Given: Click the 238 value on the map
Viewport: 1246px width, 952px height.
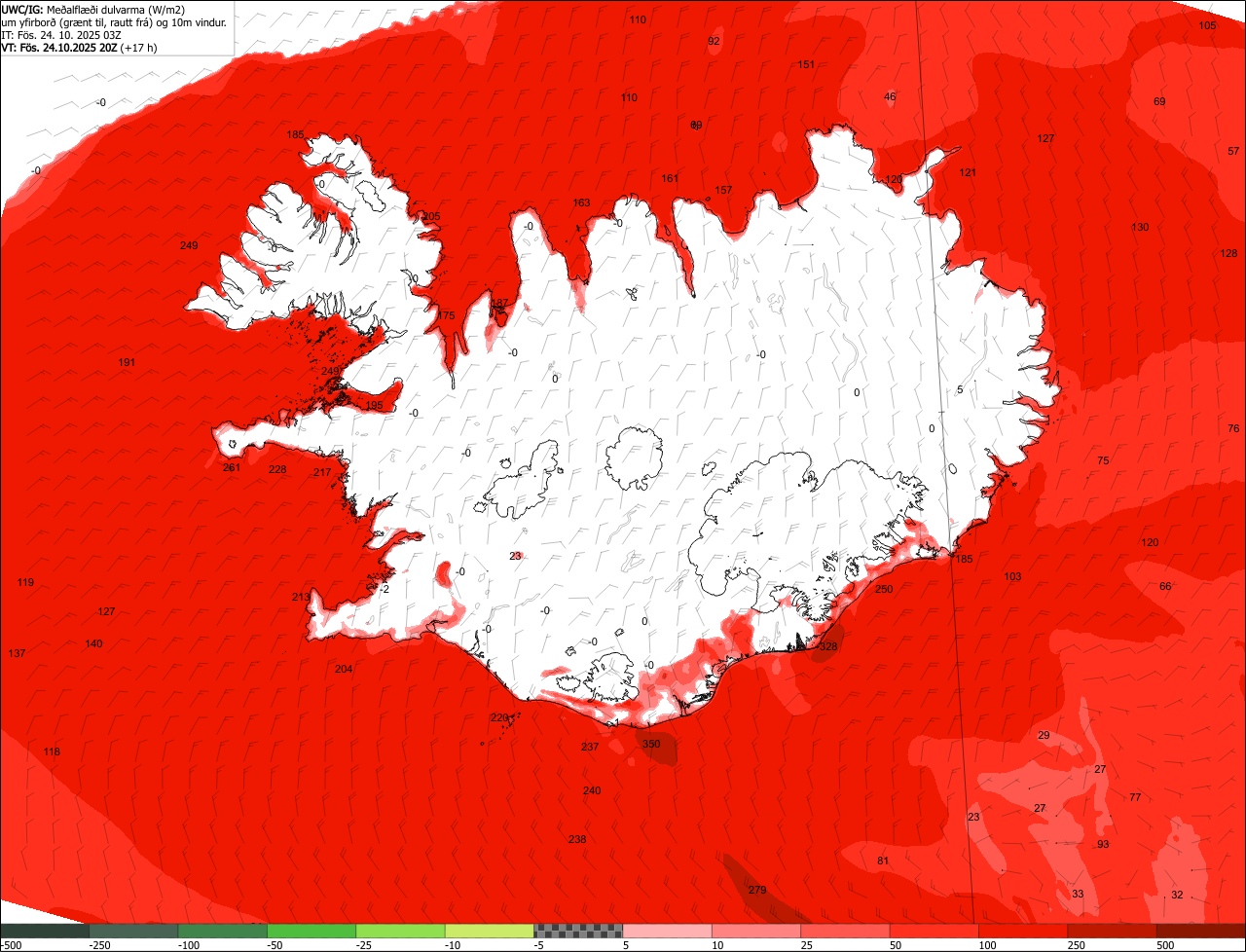Looking at the screenshot, I should [x=577, y=839].
